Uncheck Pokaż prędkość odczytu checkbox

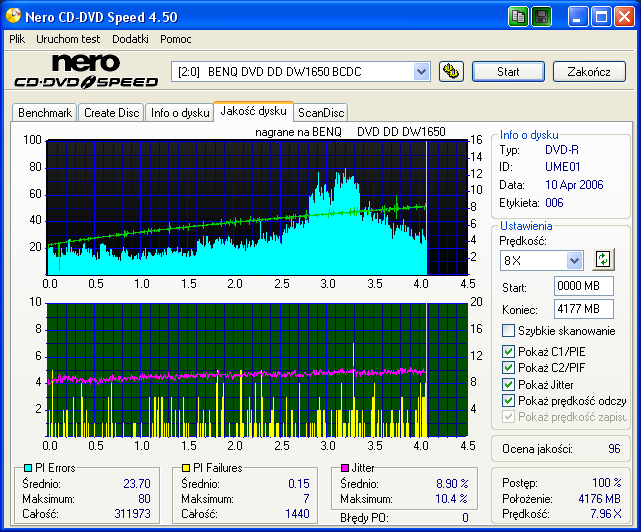pos(508,401)
